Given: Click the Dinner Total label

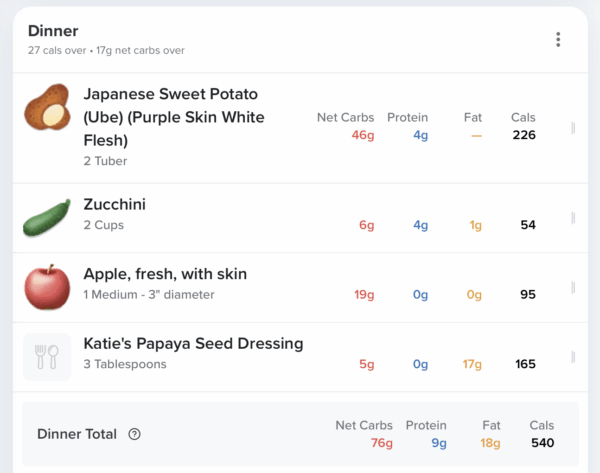Looking at the screenshot, I should coord(77,434).
